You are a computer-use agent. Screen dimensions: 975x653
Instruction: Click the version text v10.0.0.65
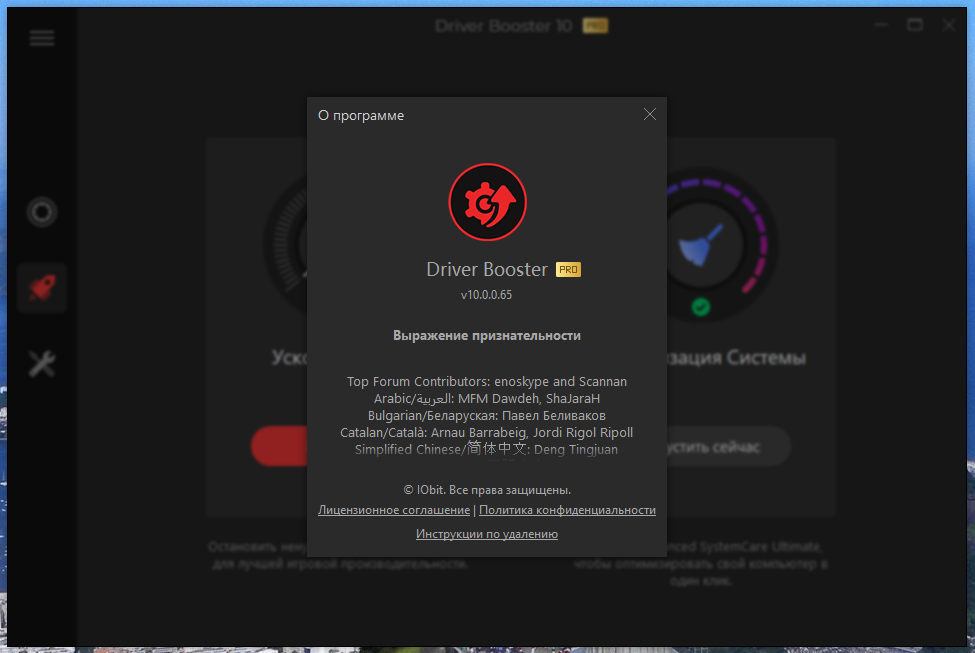tap(486, 295)
